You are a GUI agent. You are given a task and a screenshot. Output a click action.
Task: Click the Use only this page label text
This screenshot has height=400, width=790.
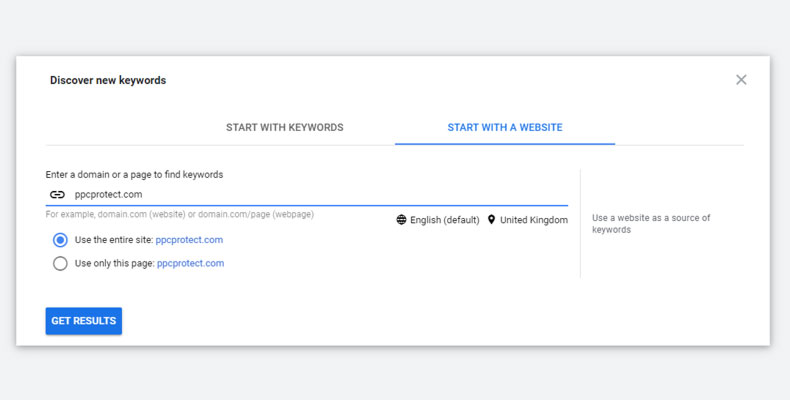point(115,263)
